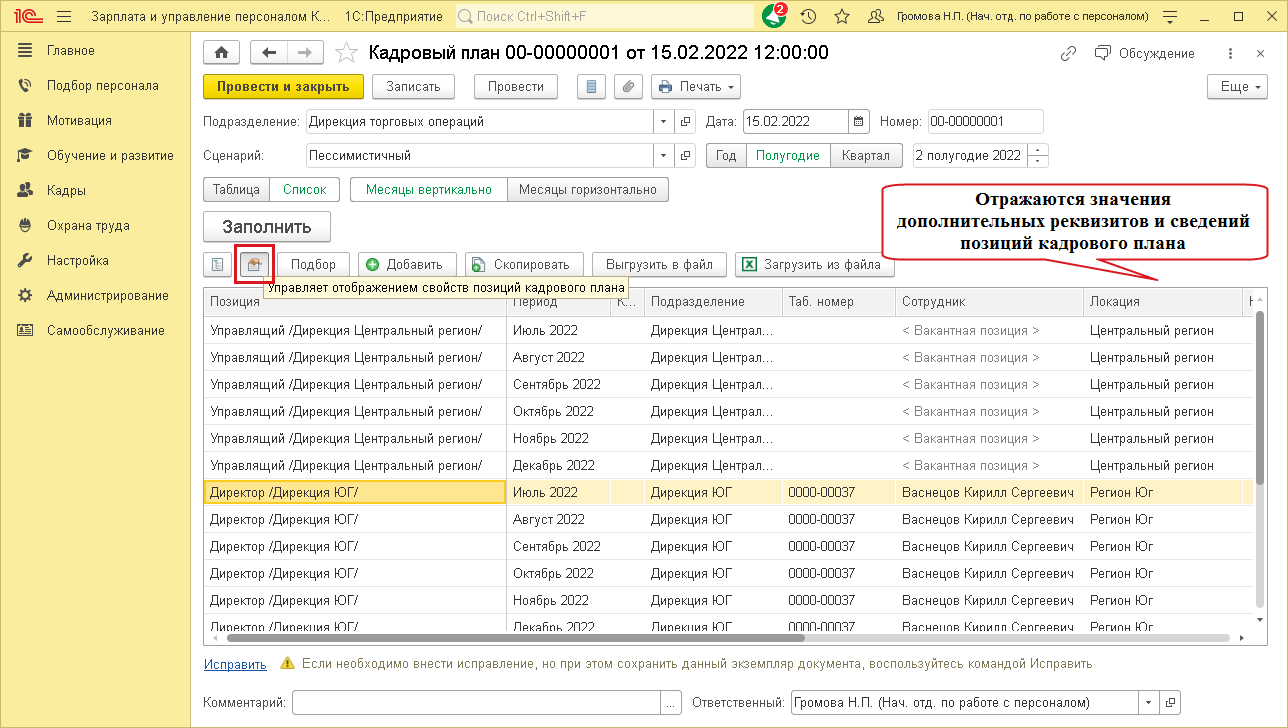
Task: Click the Комментарий input field
Action: 476,702
